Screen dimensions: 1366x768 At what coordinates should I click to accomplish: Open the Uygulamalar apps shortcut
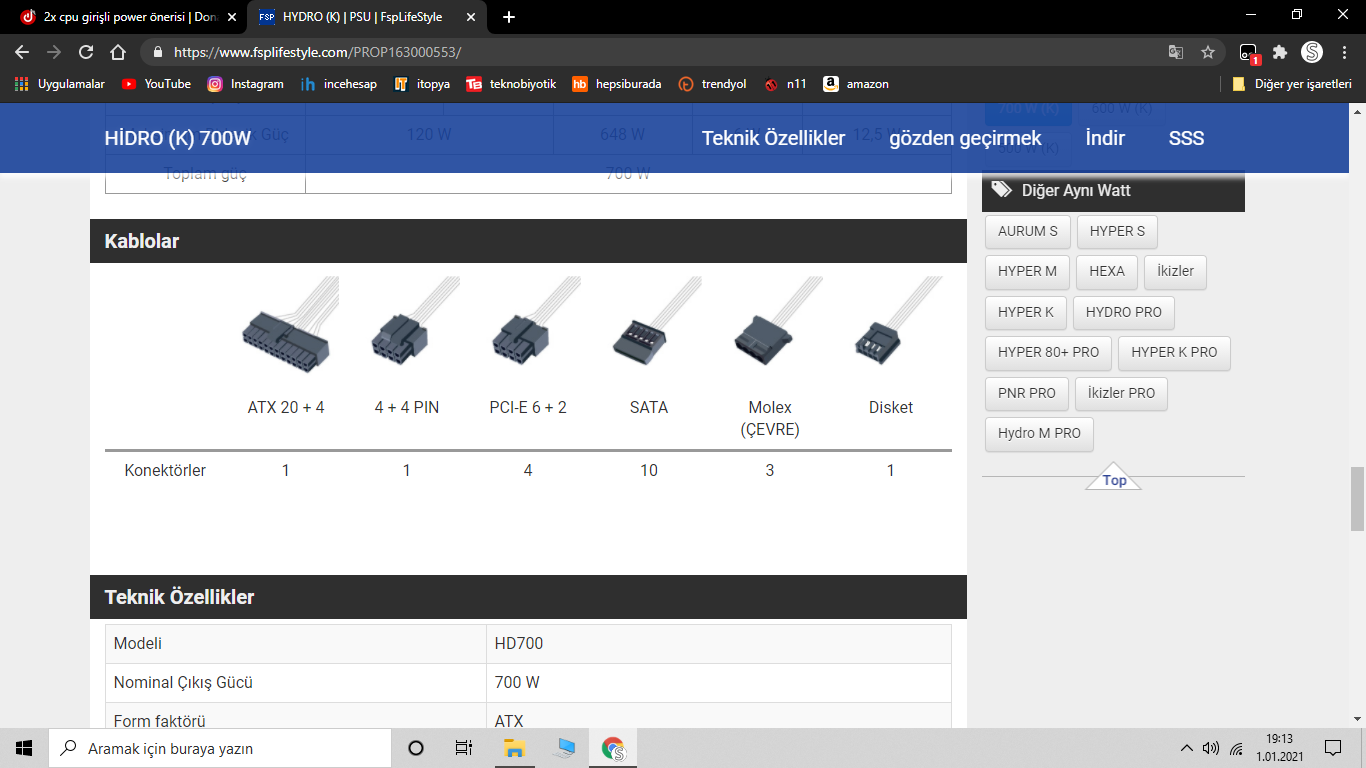point(60,84)
